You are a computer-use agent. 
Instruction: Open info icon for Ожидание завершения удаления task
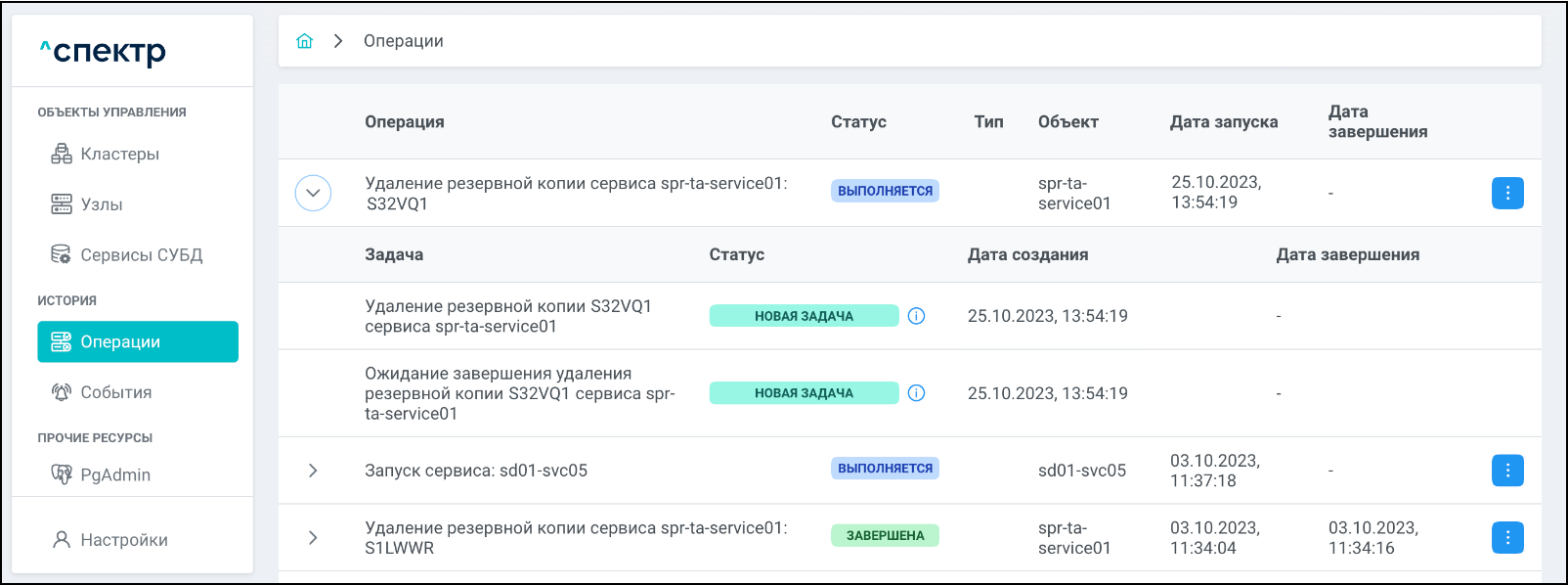pyautogui.click(x=916, y=393)
